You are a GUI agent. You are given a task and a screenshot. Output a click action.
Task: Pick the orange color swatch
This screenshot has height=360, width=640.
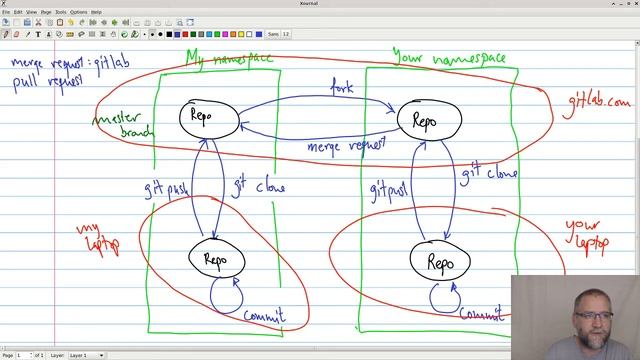(233, 34)
